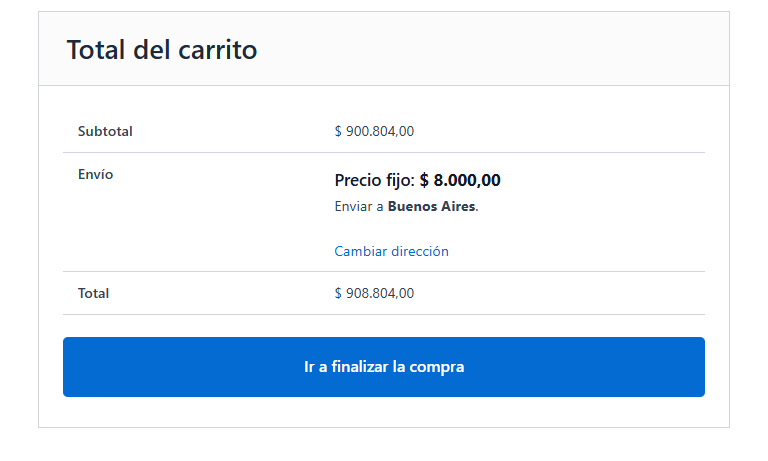Click the "Ir a finalizar la compra" button
768x461 pixels.
[x=384, y=367]
